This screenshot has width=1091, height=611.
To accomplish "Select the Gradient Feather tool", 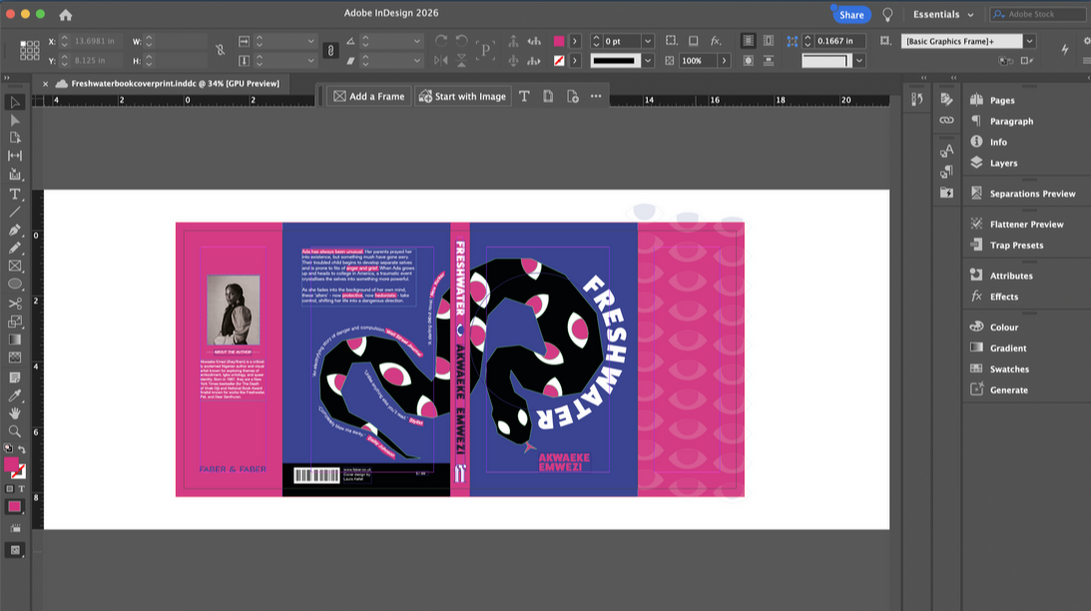I will [x=15, y=357].
